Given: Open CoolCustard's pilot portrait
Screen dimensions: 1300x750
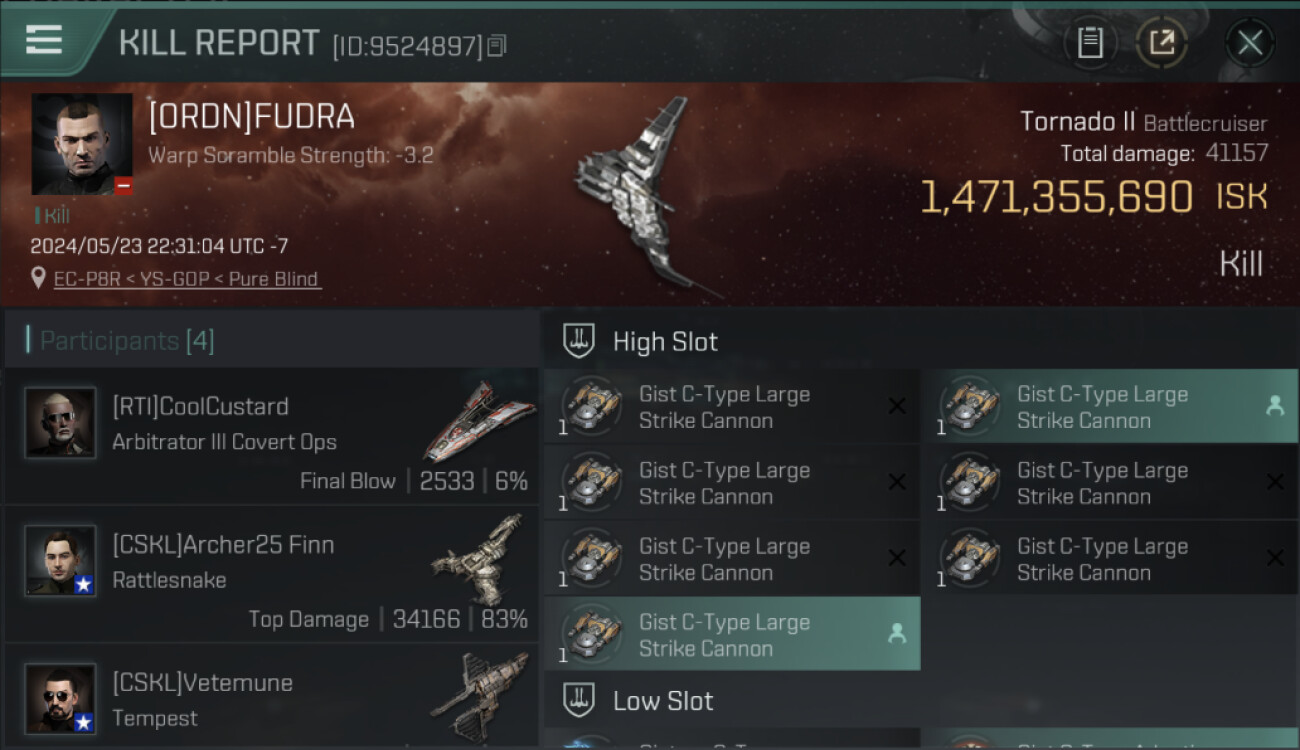Looking at the screenshot, I should pos(60,423).
